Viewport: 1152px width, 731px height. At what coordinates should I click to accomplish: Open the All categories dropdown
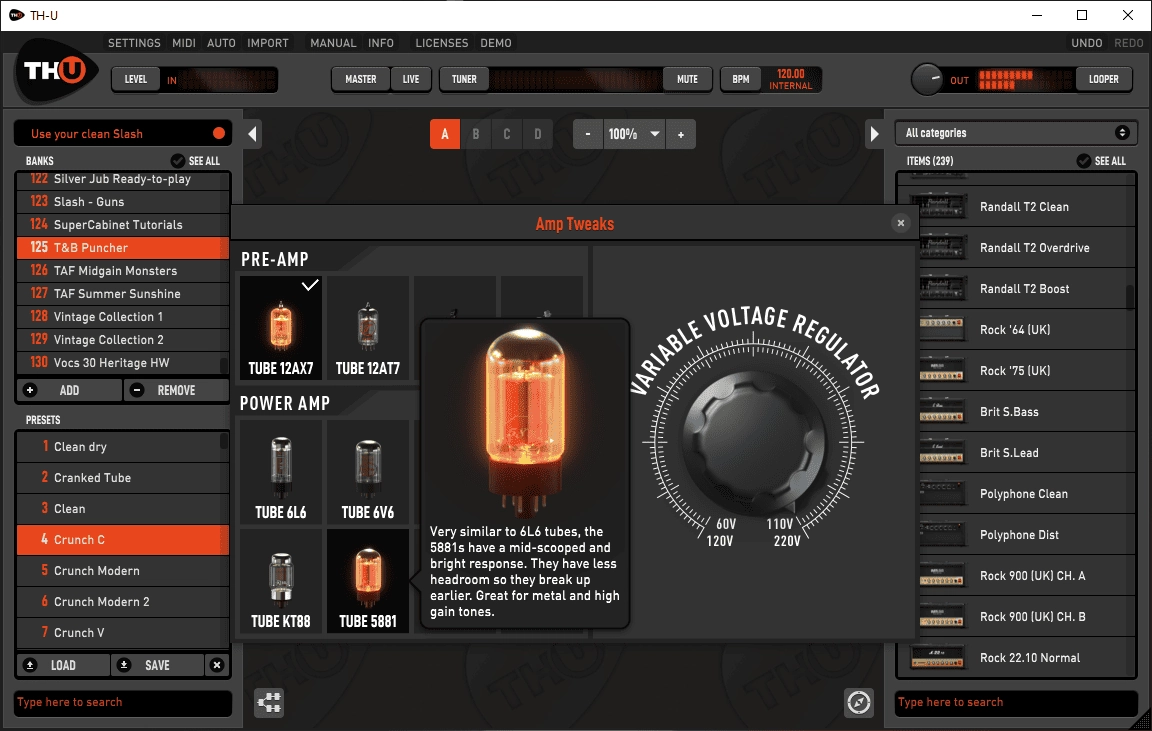(1016, 133)
